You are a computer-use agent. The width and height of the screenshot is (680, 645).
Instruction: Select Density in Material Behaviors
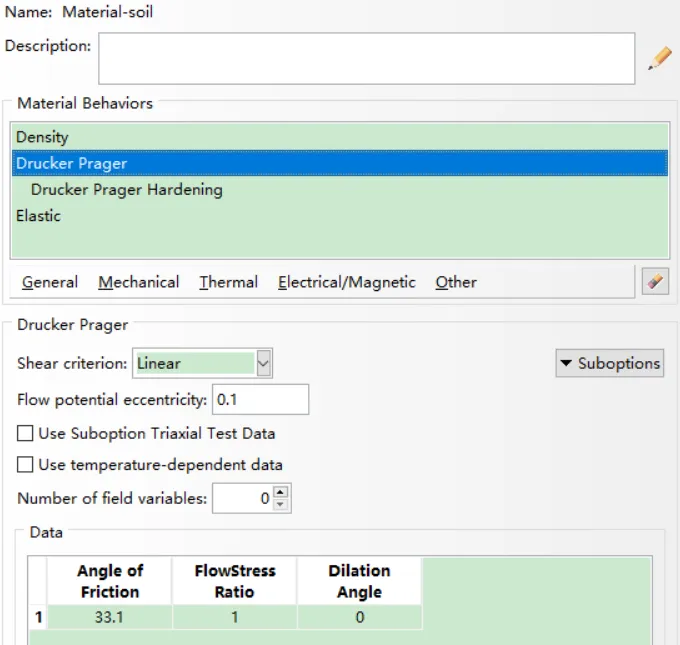(340, 137)
